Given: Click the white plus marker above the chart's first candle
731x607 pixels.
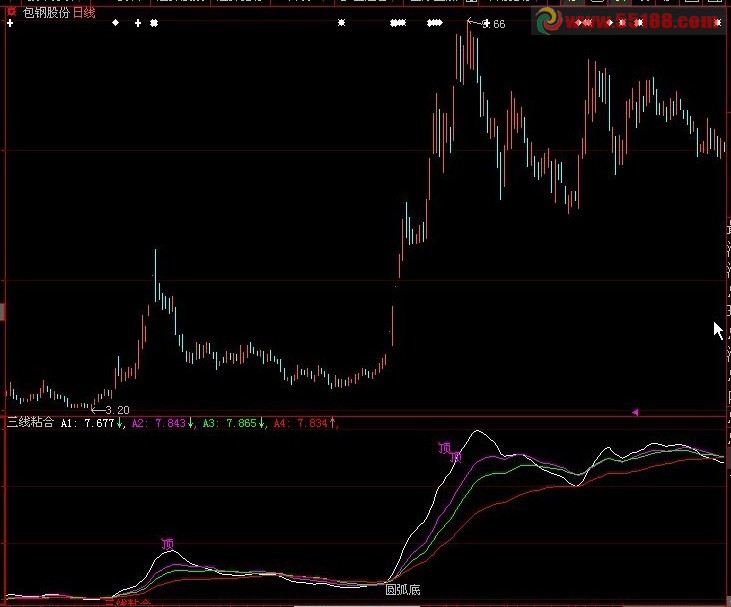Looking at the screenshot, I should point(10,23).
